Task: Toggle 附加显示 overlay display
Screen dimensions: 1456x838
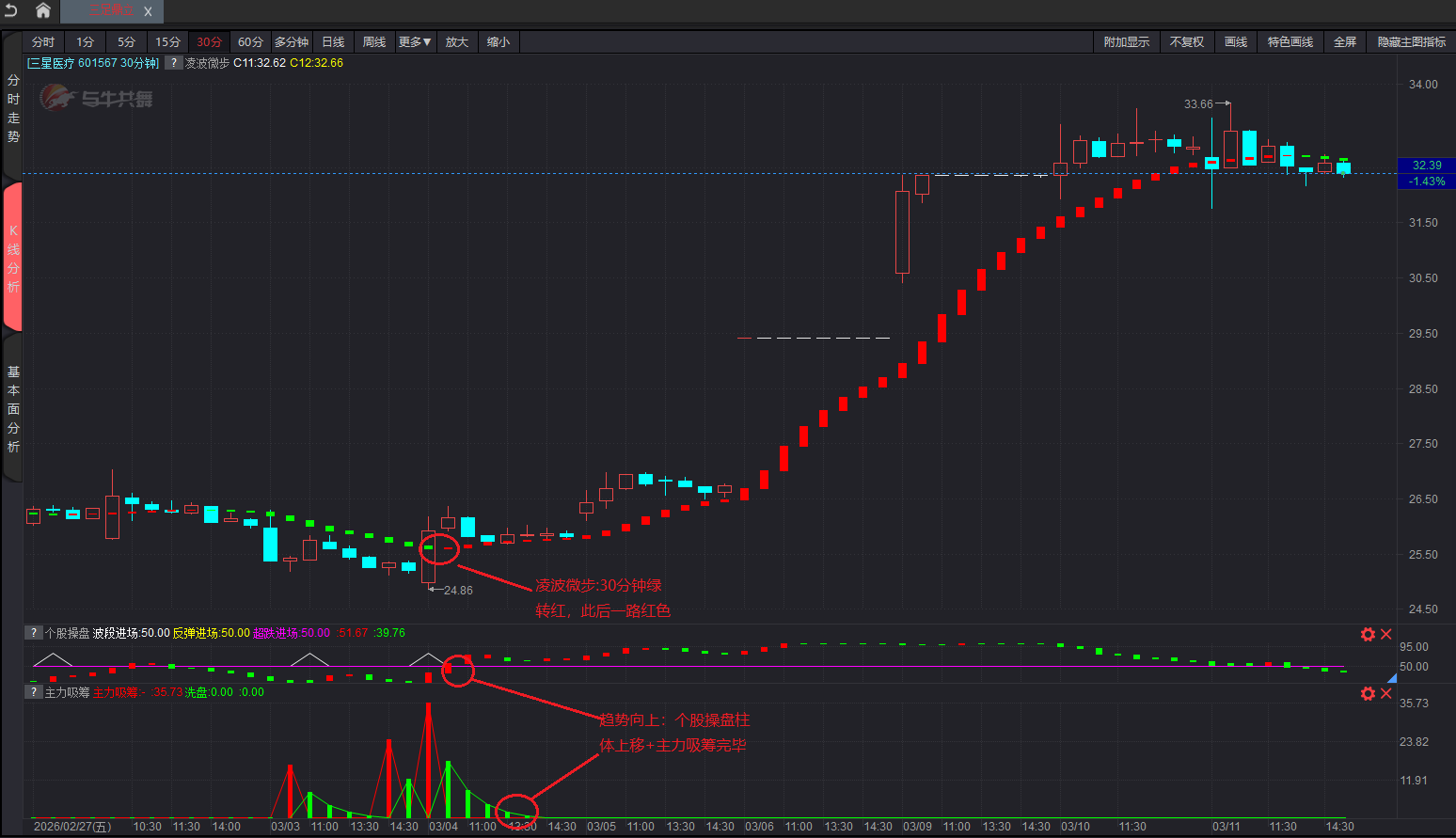Action: pyautogui.click(x=1126, y=42)
